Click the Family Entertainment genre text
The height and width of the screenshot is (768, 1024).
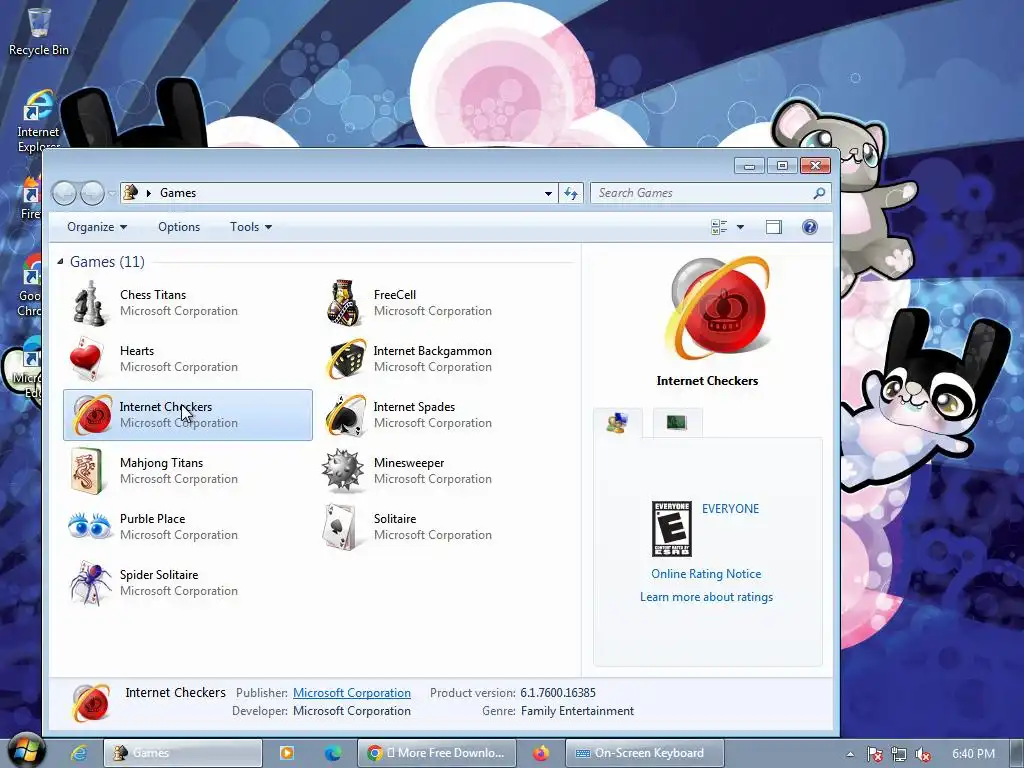click(577, 711)
